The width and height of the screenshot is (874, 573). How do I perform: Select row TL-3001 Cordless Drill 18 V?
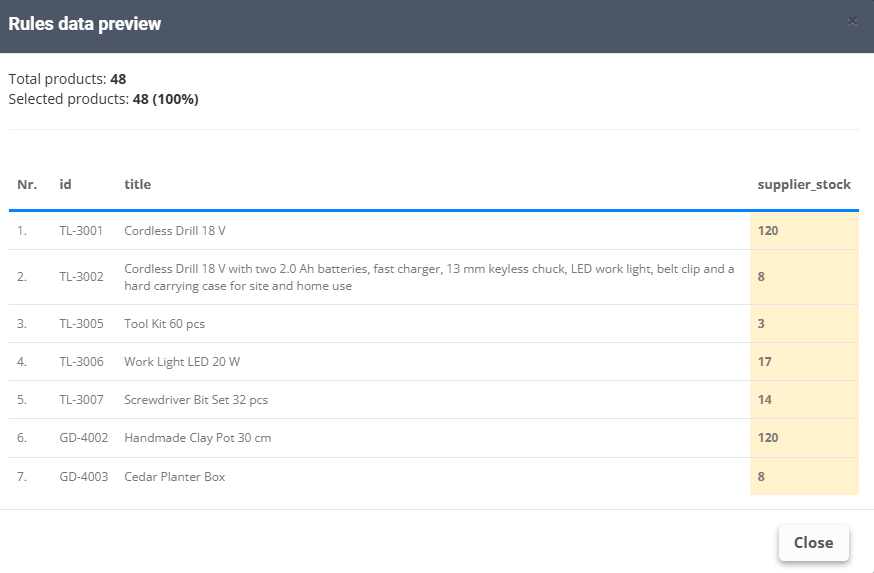434,231
